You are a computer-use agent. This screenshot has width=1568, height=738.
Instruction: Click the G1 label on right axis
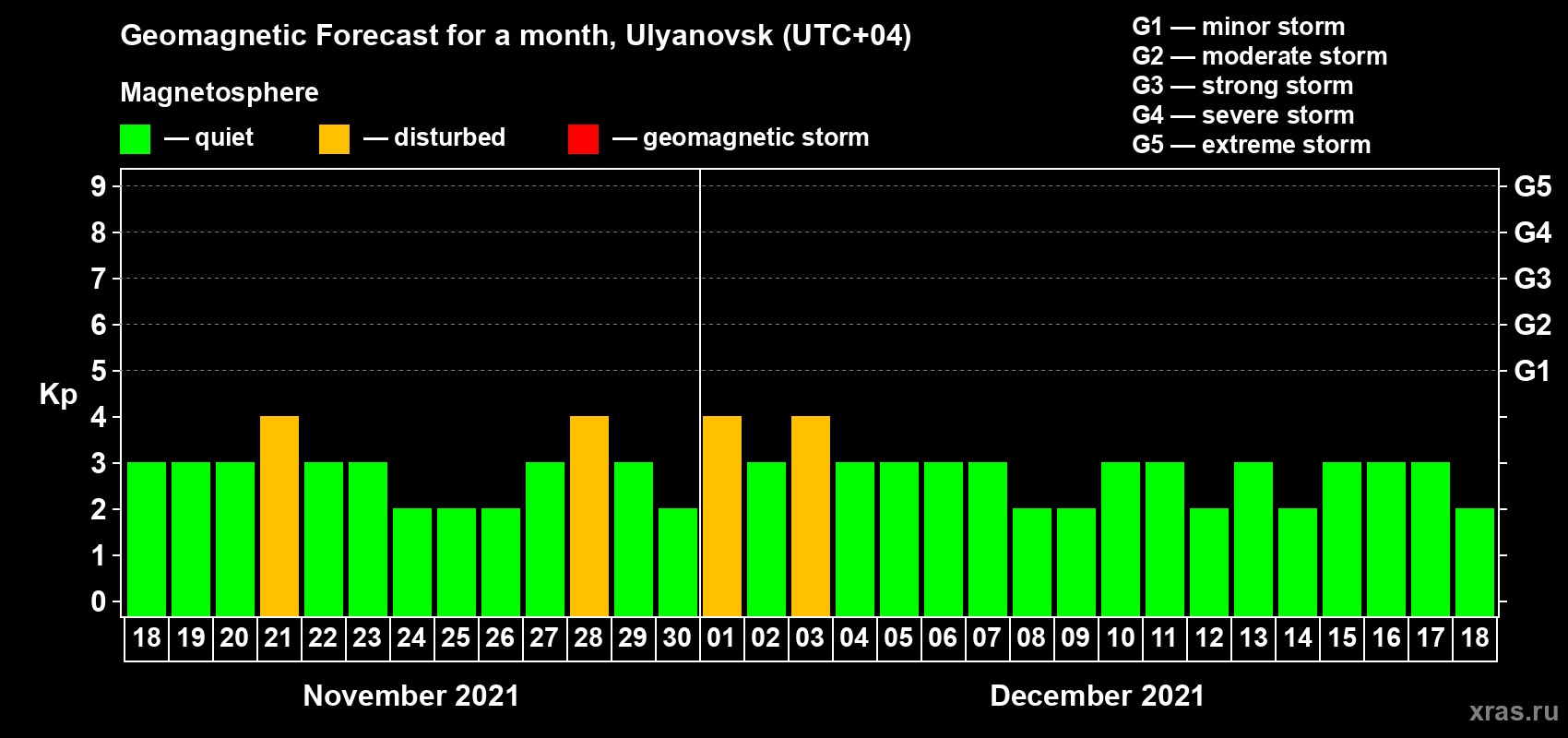(x=1533, y=371)
